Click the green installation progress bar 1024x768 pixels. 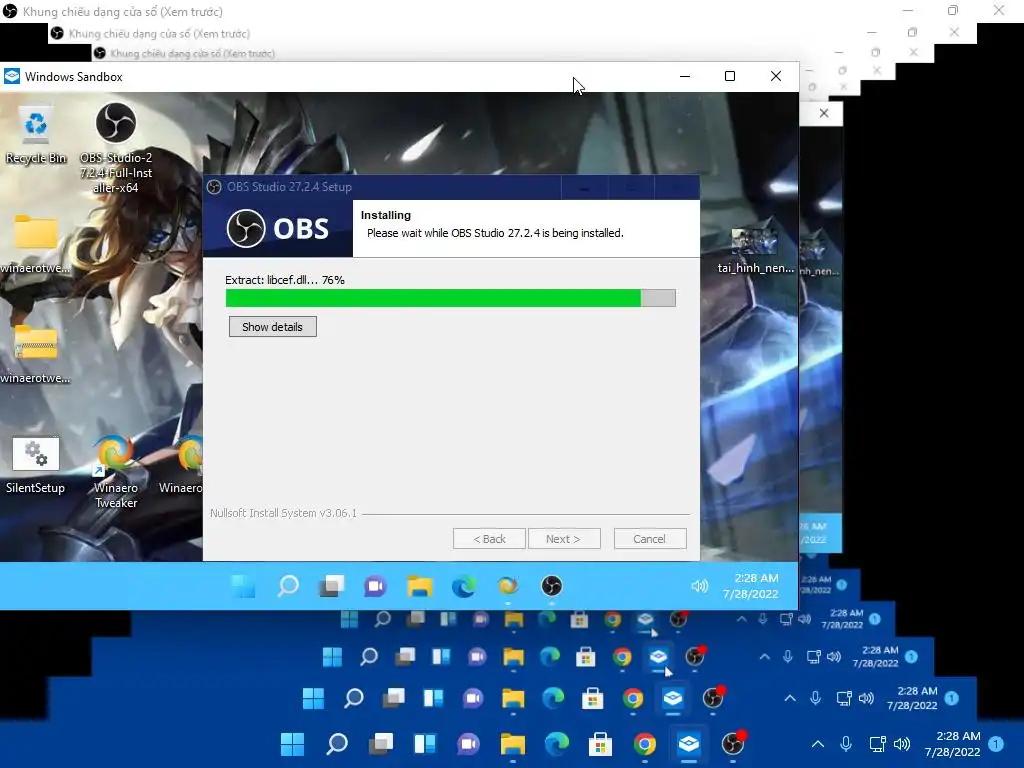coord(451,298)
